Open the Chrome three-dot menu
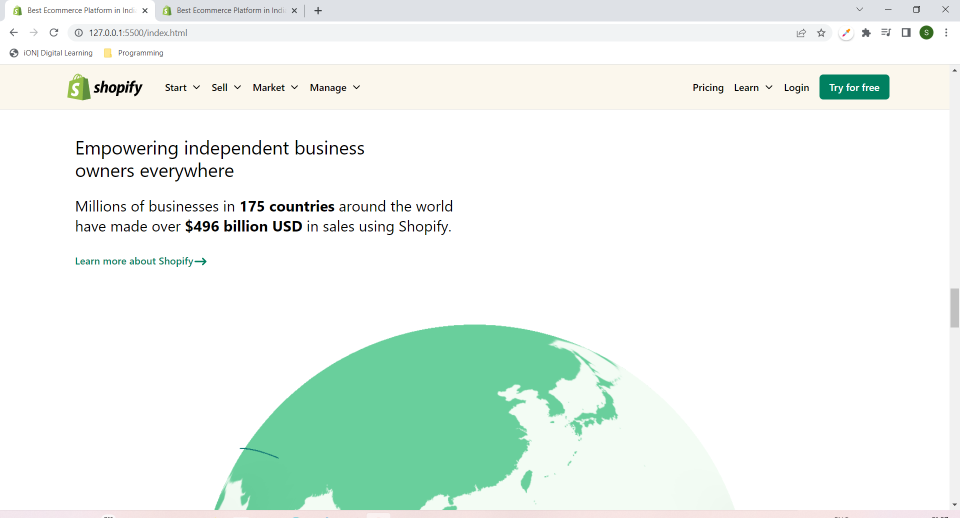The image size is (960, 518). 946,32
